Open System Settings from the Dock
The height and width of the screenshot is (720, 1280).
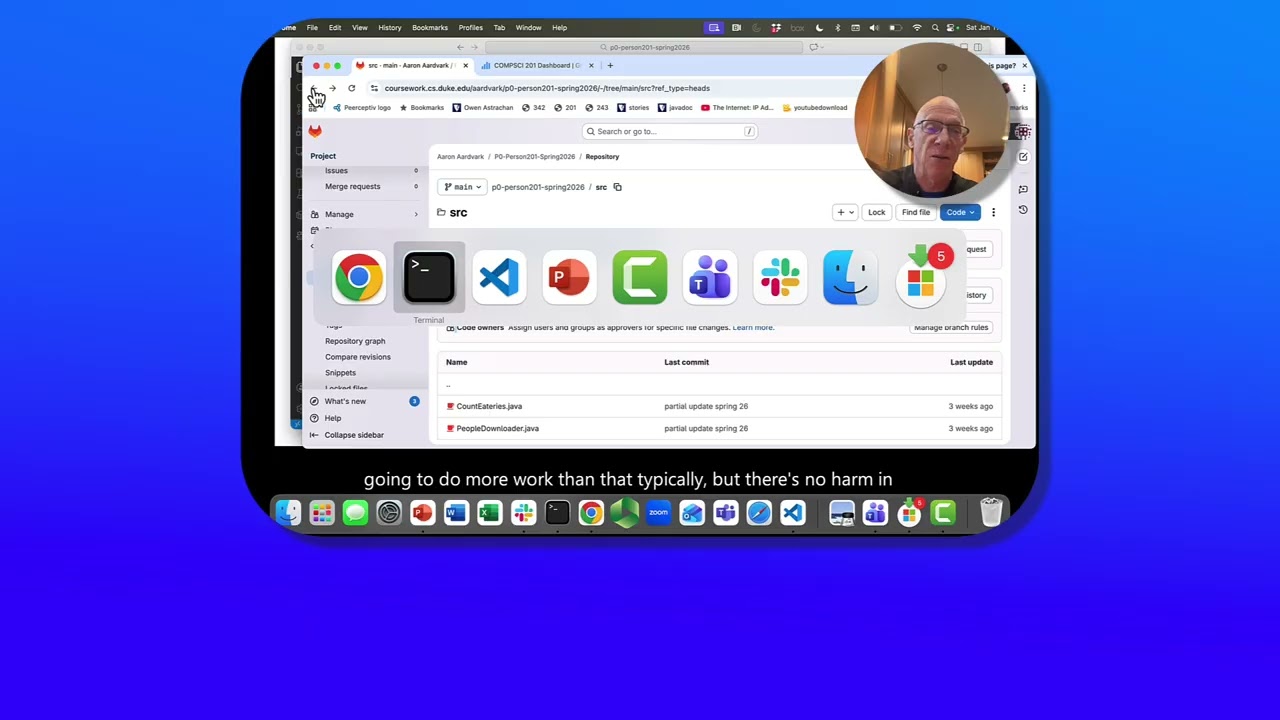pos(389,513)
